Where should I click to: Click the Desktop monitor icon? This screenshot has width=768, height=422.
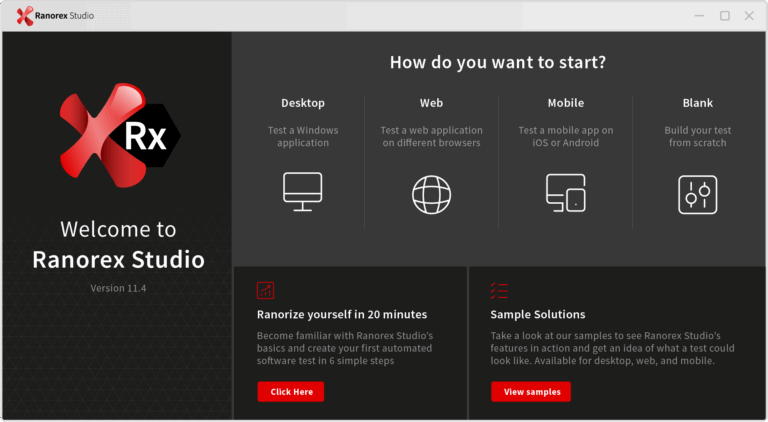(x=302, y=192)
